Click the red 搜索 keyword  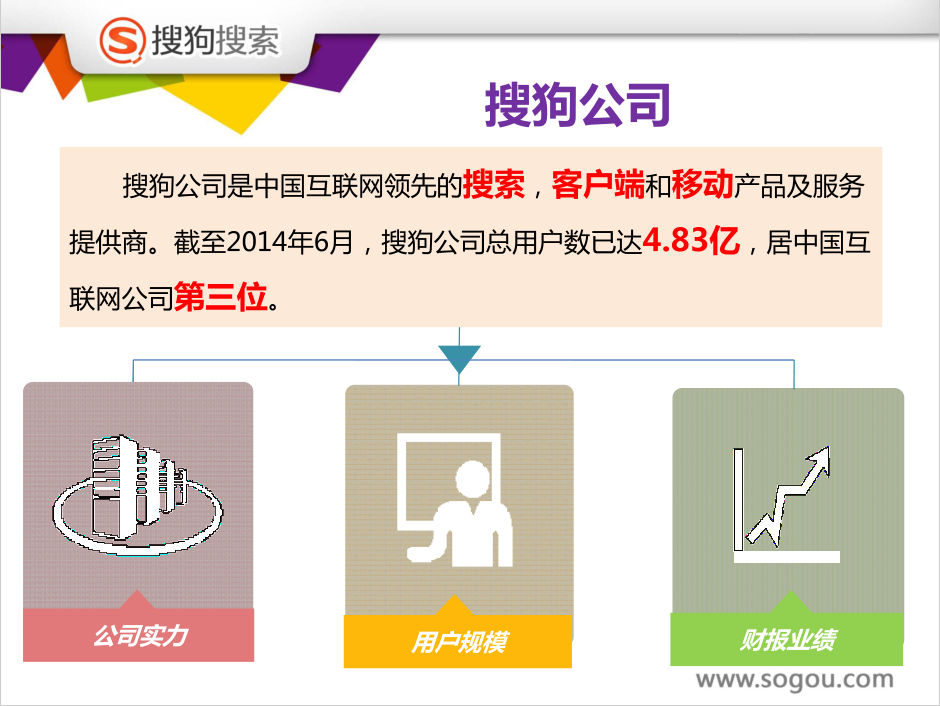click(494, 184)
